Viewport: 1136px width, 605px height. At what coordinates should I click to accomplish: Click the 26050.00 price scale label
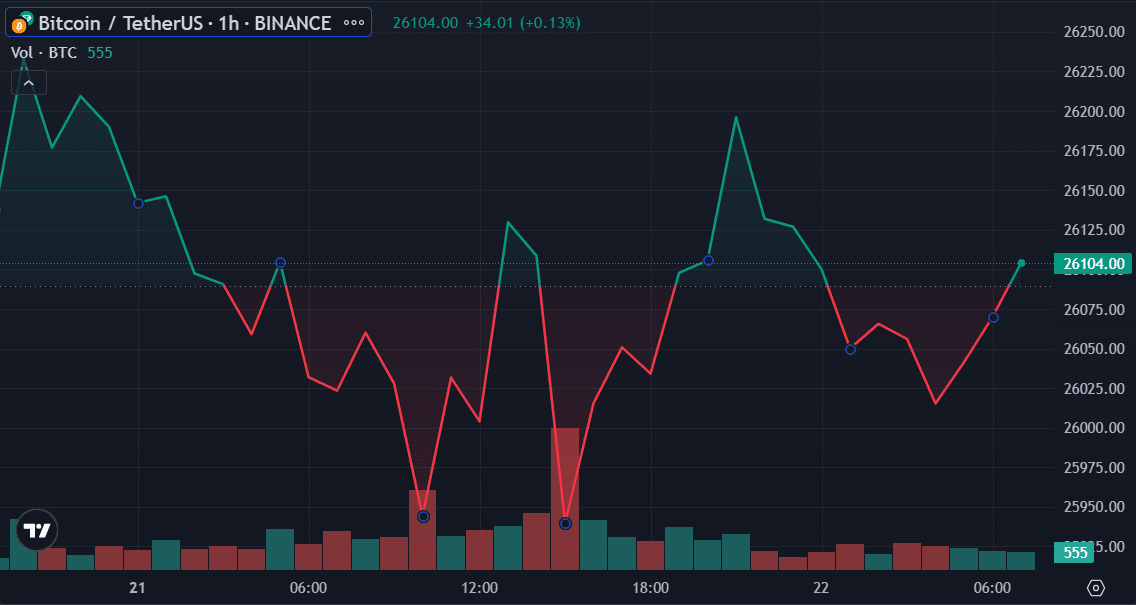pos(1094,349)
